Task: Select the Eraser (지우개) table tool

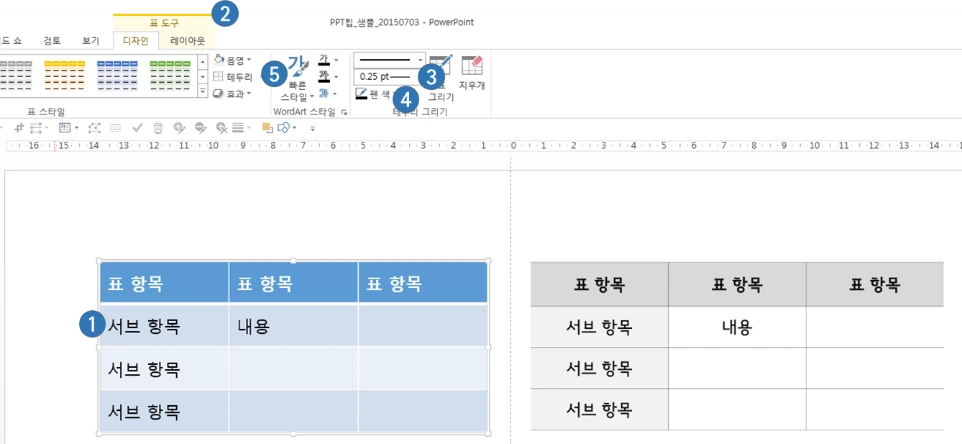Action: click(472, 74)
